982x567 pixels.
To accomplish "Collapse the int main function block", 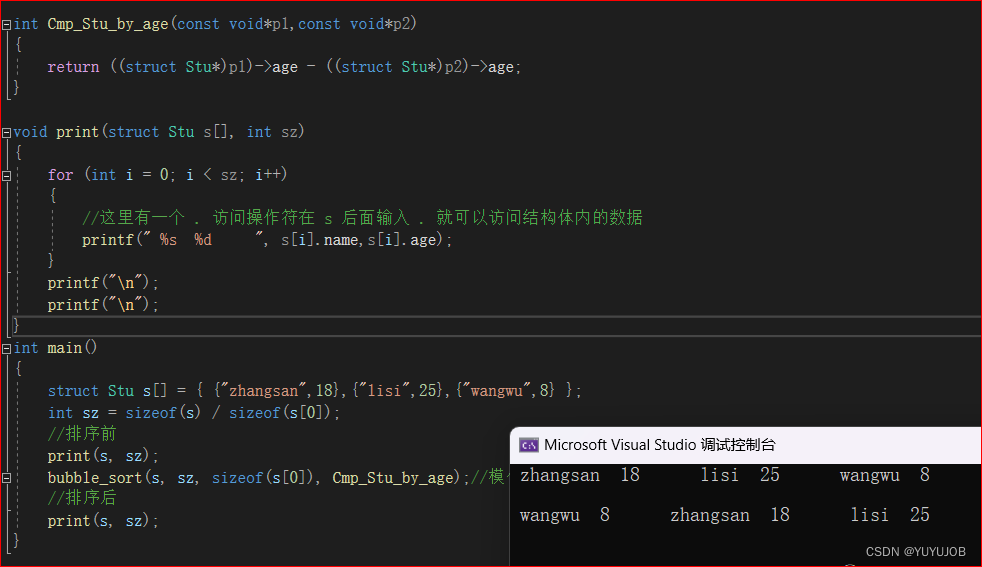I will 6,349.
